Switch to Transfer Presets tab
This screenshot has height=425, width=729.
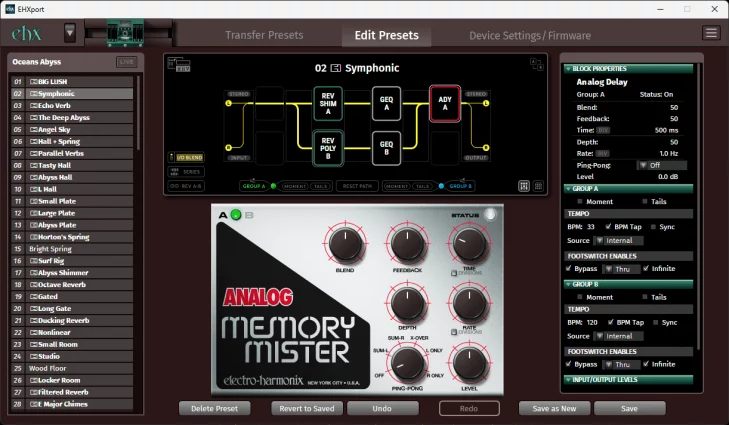click(x=264, y=35)
